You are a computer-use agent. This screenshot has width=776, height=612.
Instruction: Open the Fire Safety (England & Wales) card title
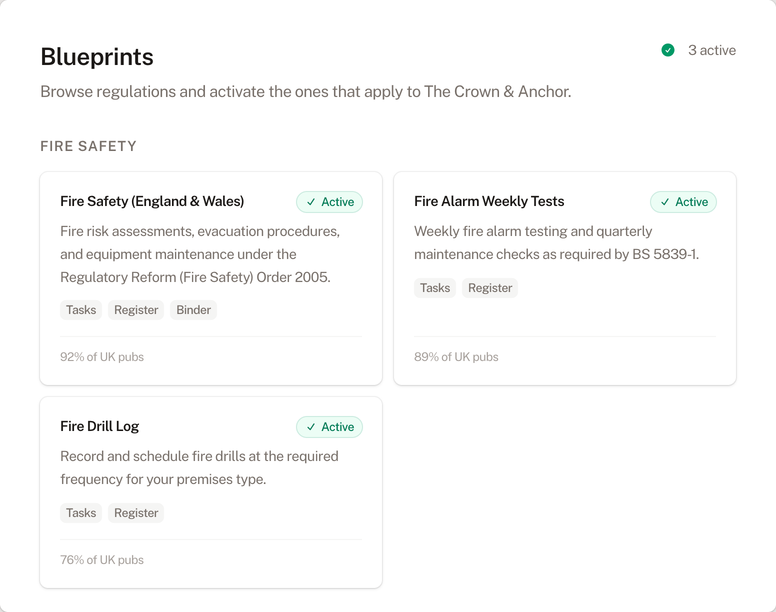pyautogui.click(x=152, y=201)
